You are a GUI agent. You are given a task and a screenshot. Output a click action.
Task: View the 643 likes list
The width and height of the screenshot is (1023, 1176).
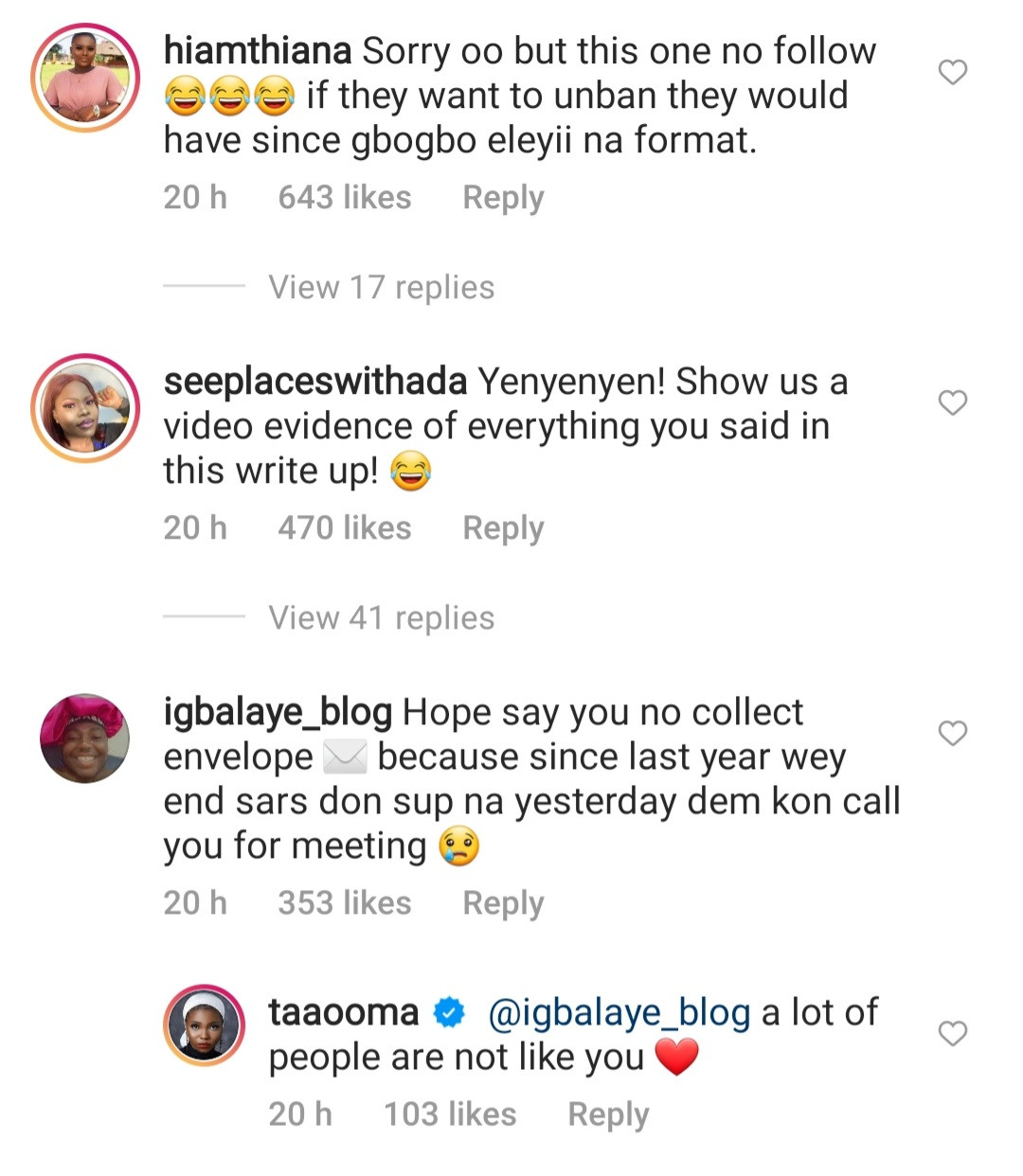click(345, 198)
